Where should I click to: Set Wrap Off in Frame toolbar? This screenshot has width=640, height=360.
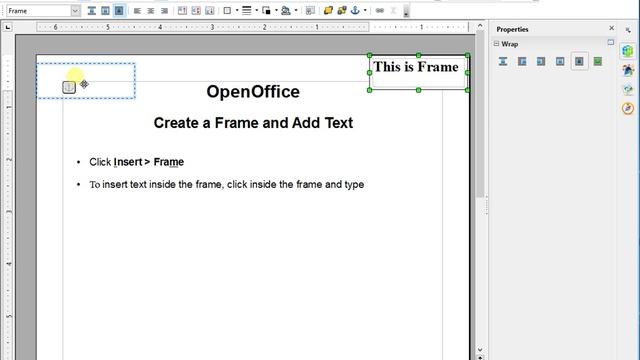pos(92,11)
